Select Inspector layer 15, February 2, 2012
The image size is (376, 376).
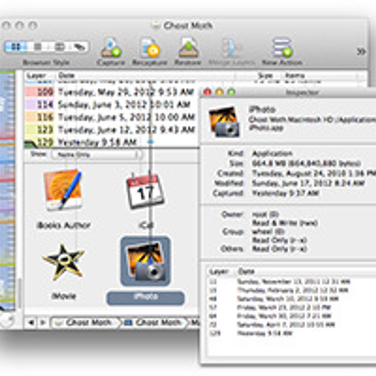click(x=291, y=290)
